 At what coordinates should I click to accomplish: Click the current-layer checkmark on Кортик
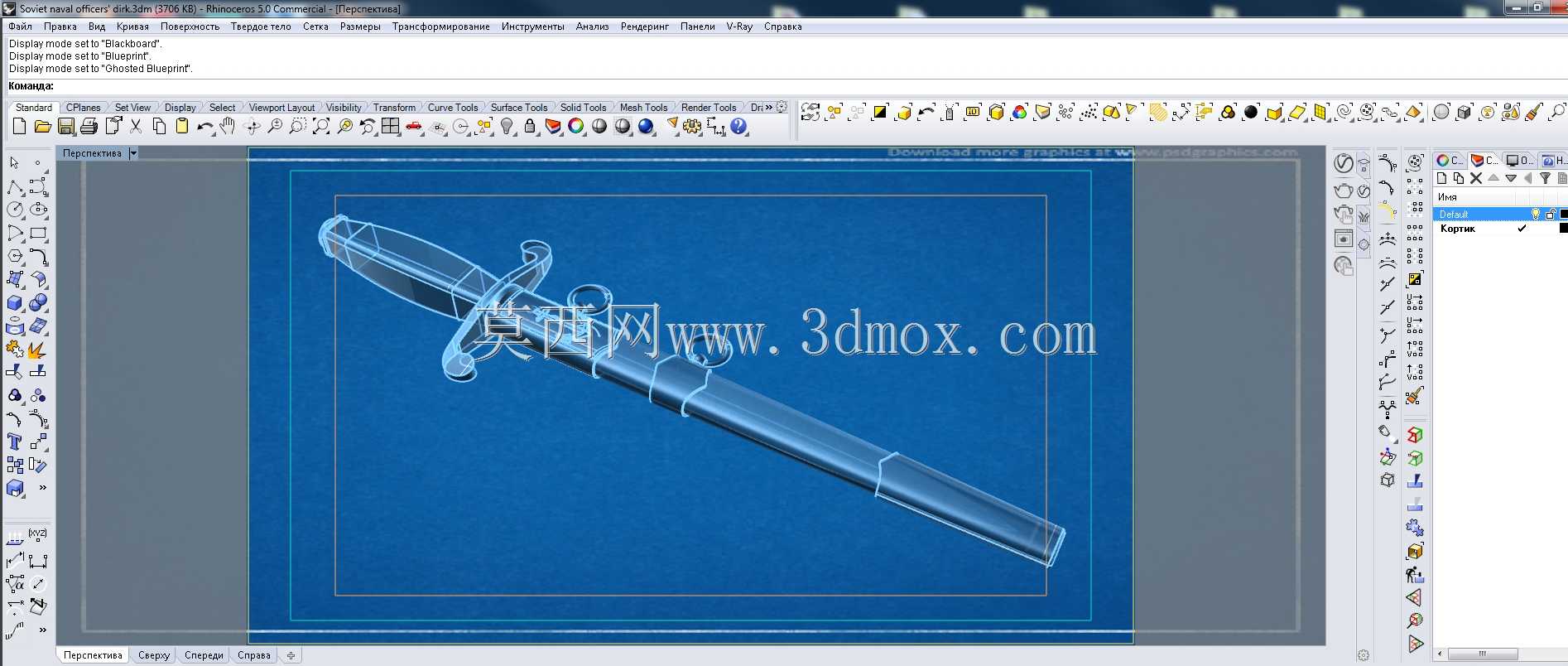pyautogui.click(x=1522, y=229)
